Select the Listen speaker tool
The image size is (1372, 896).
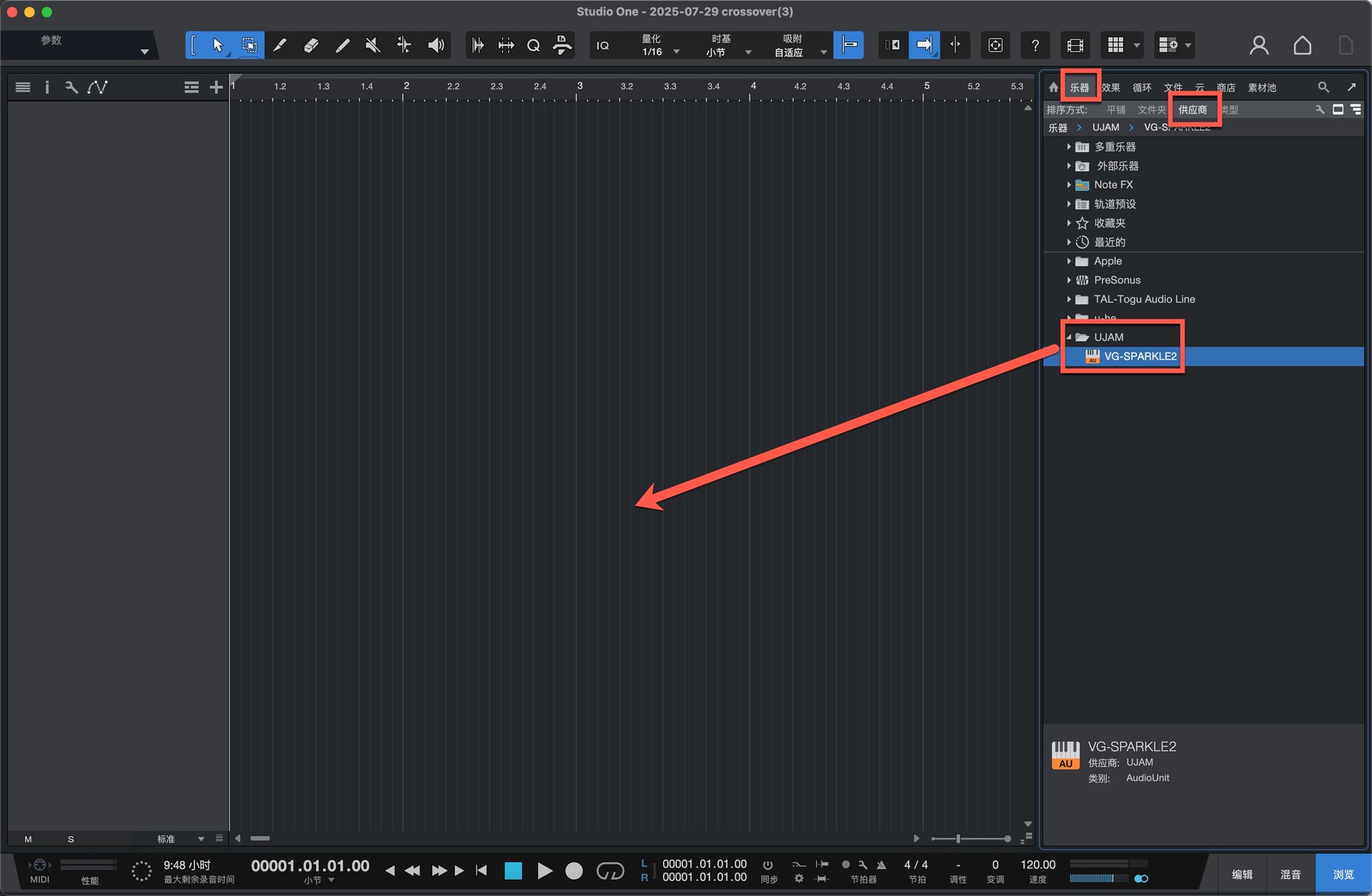coord(436,46)
